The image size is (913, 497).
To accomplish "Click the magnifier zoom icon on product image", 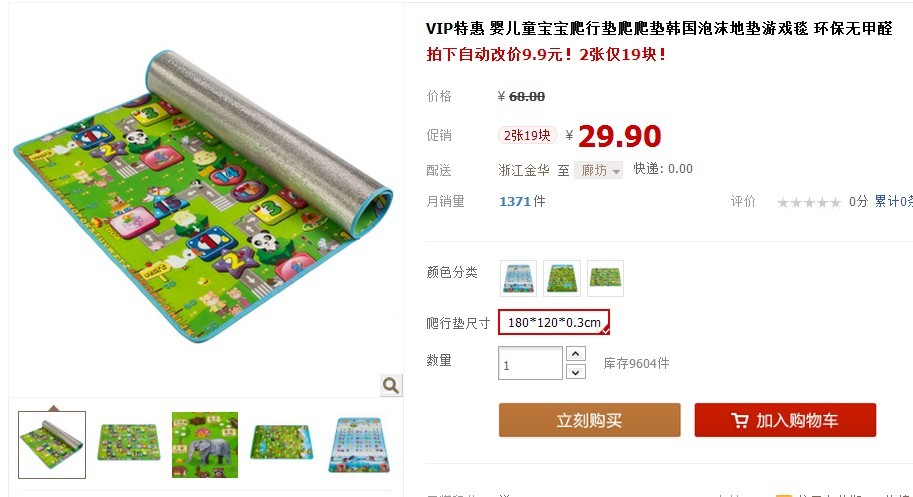I will click(x=391, y=385).
